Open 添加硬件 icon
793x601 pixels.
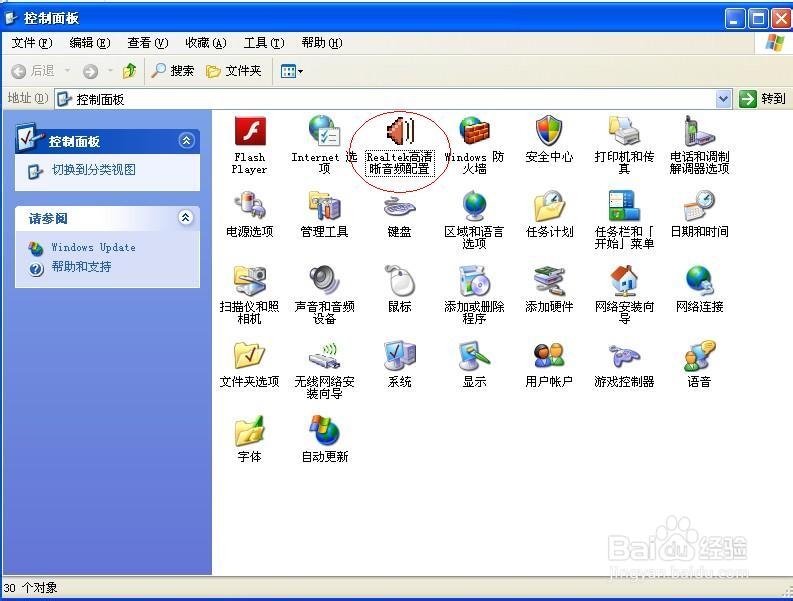tap(549, 280)
